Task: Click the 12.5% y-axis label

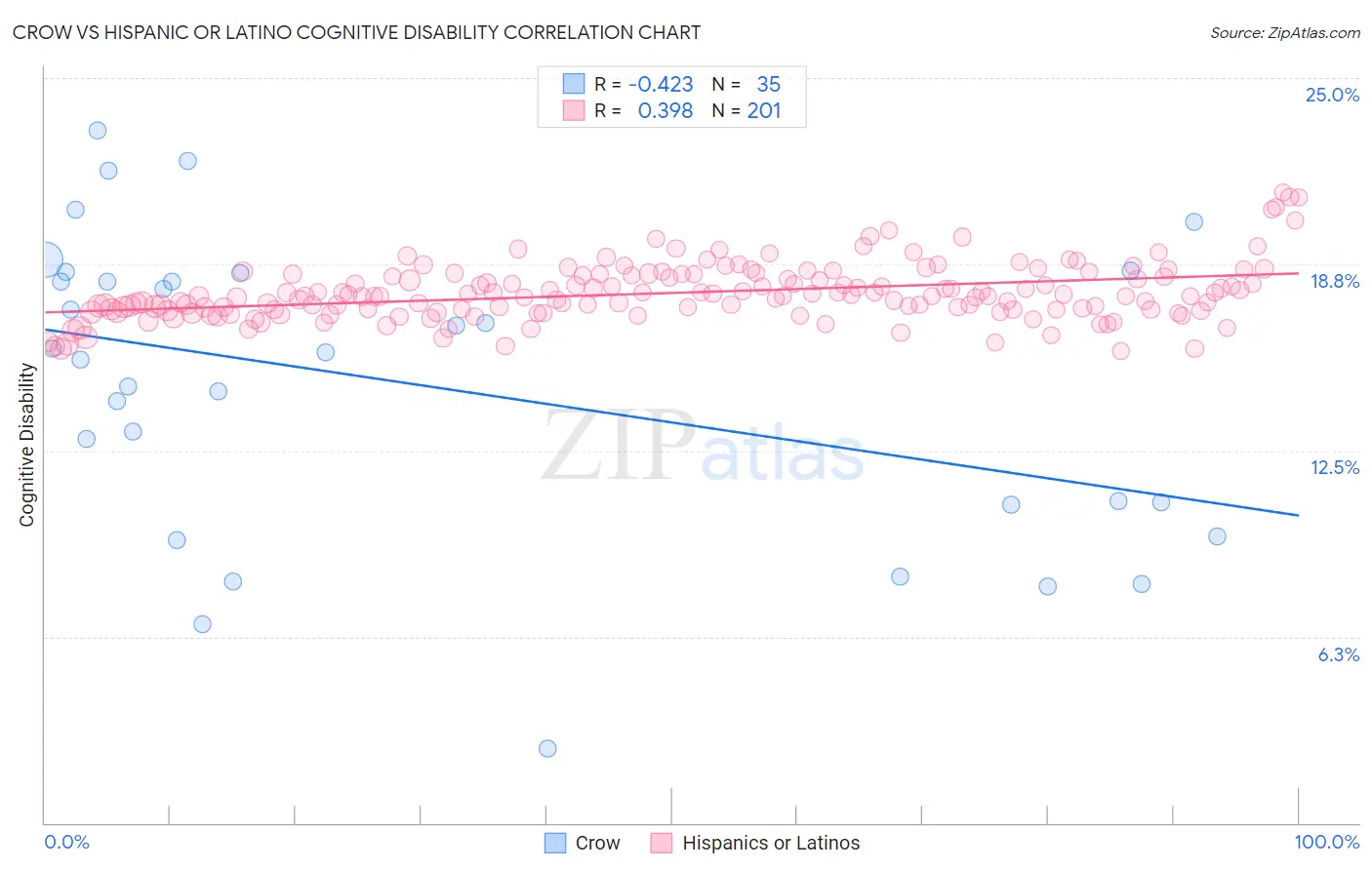Action: point(1334,467)
